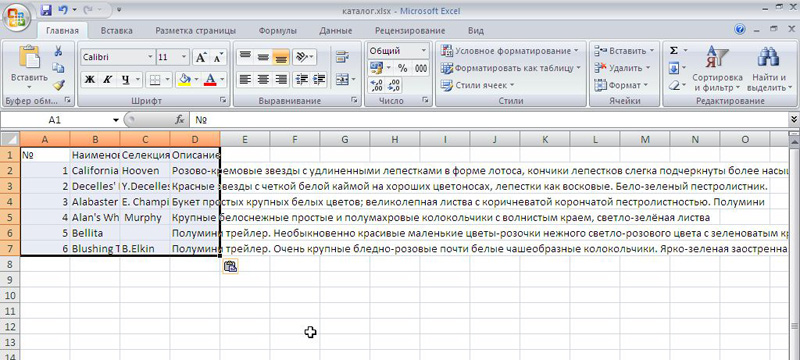Align text right
Image resolution: width=800 pixels, height=360 pixels.
click(x=280, y=80)
